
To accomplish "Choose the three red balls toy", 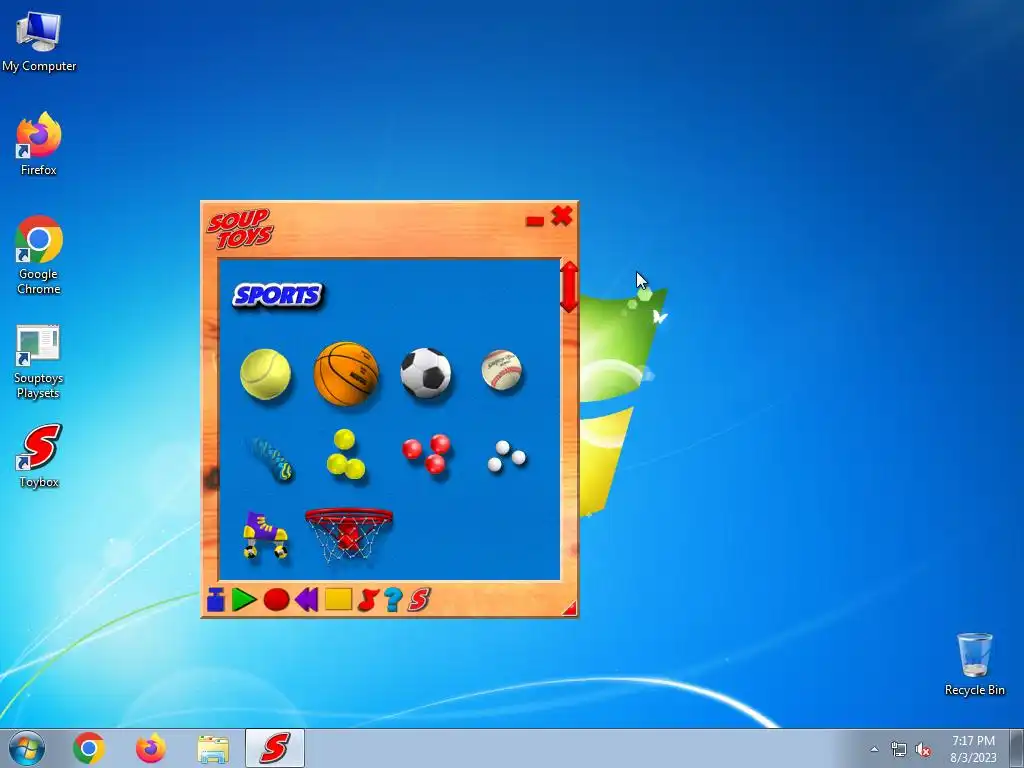I will 426,453.
